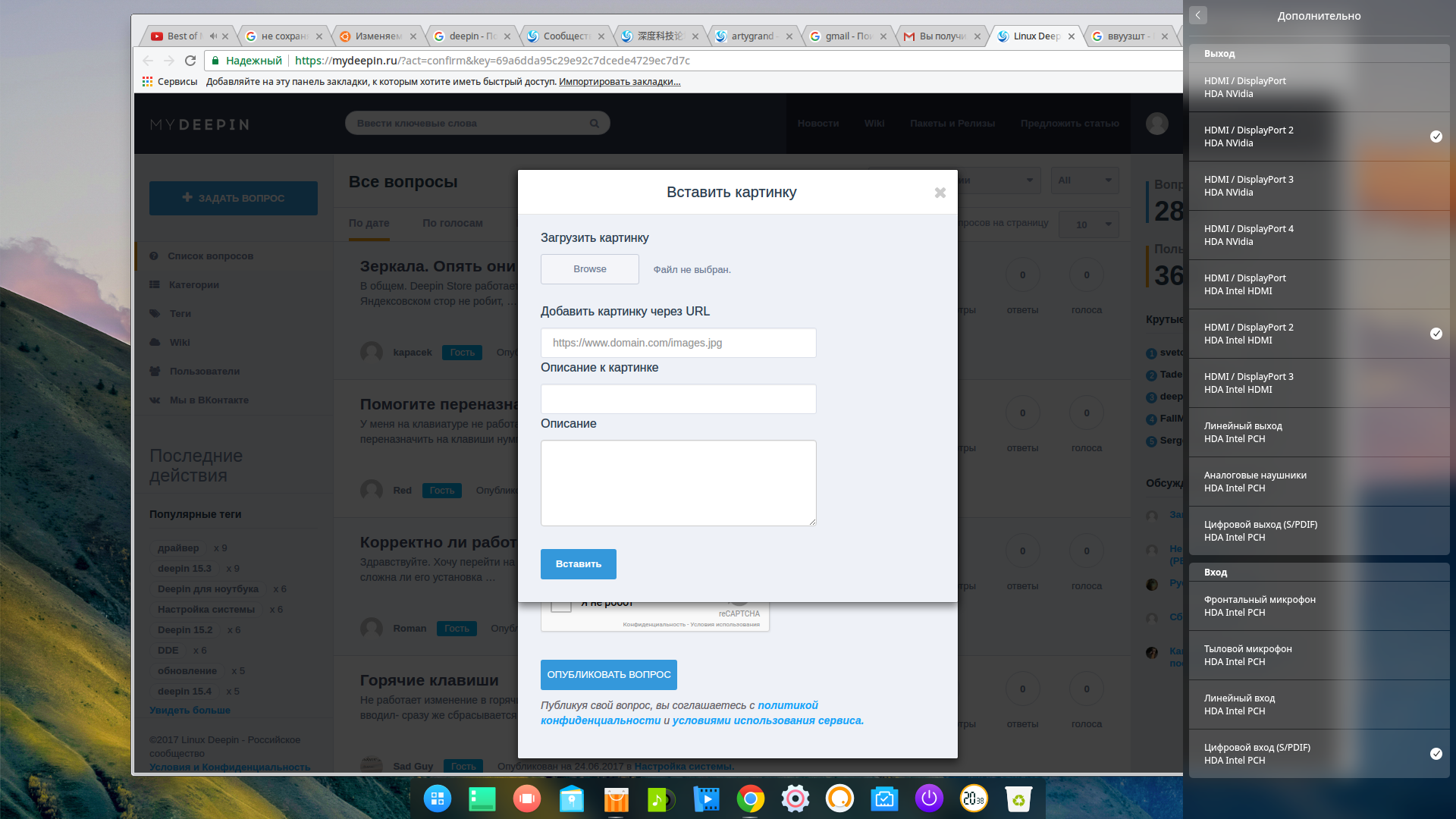Select the По голосам tab in questions
1456x819 pixels.
point(453,223)
